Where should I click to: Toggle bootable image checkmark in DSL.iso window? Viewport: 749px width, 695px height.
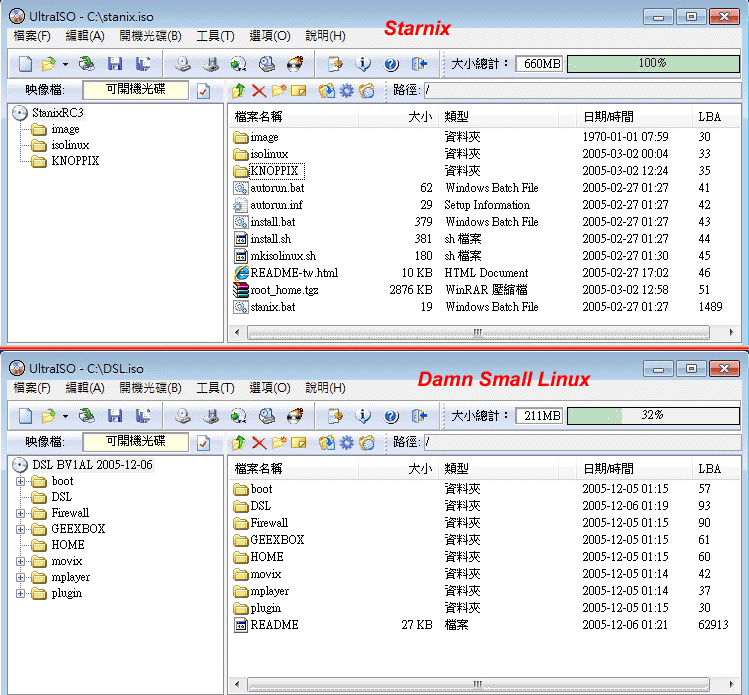[203, 443]
